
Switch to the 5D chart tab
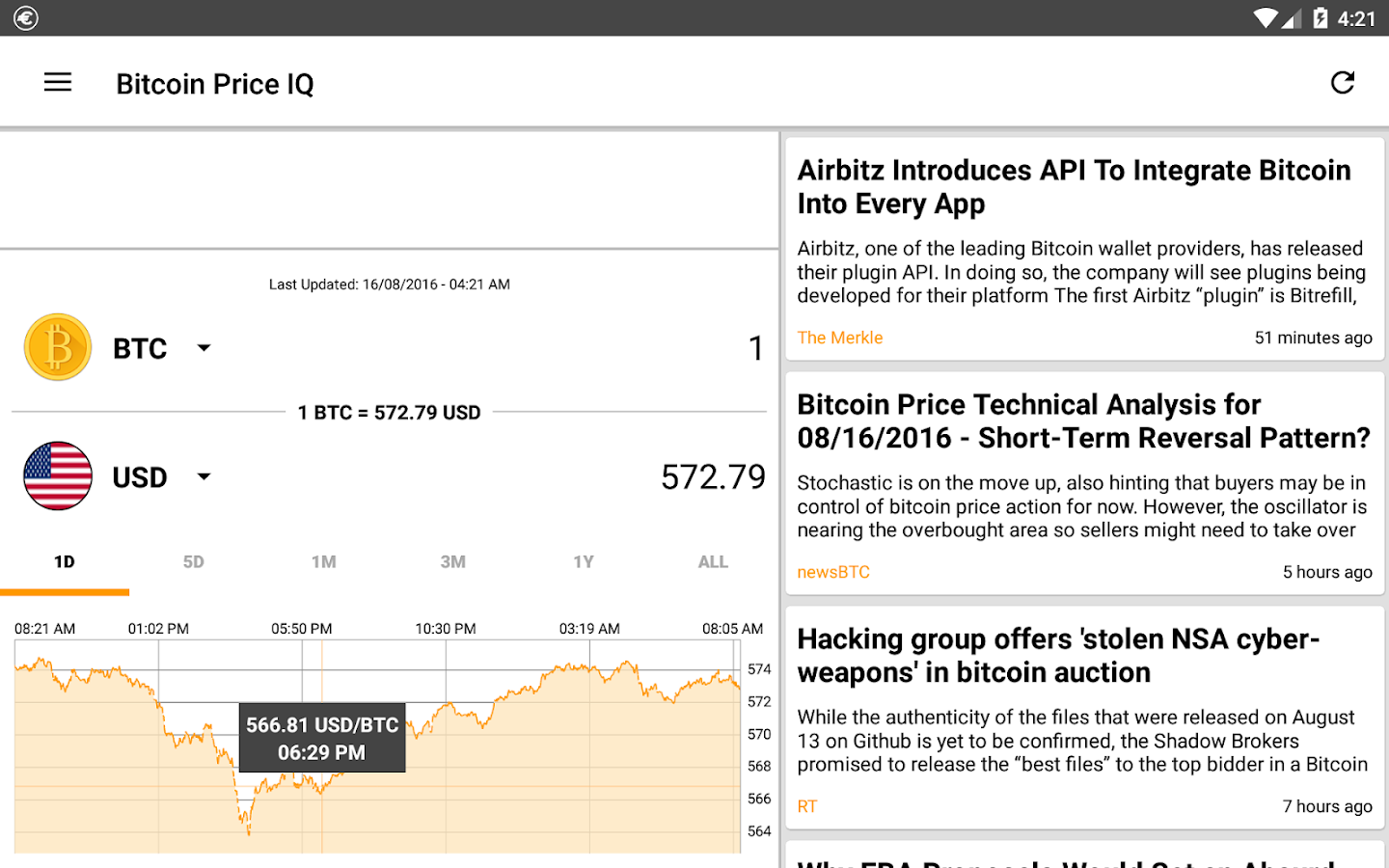(x=194, y=562)
